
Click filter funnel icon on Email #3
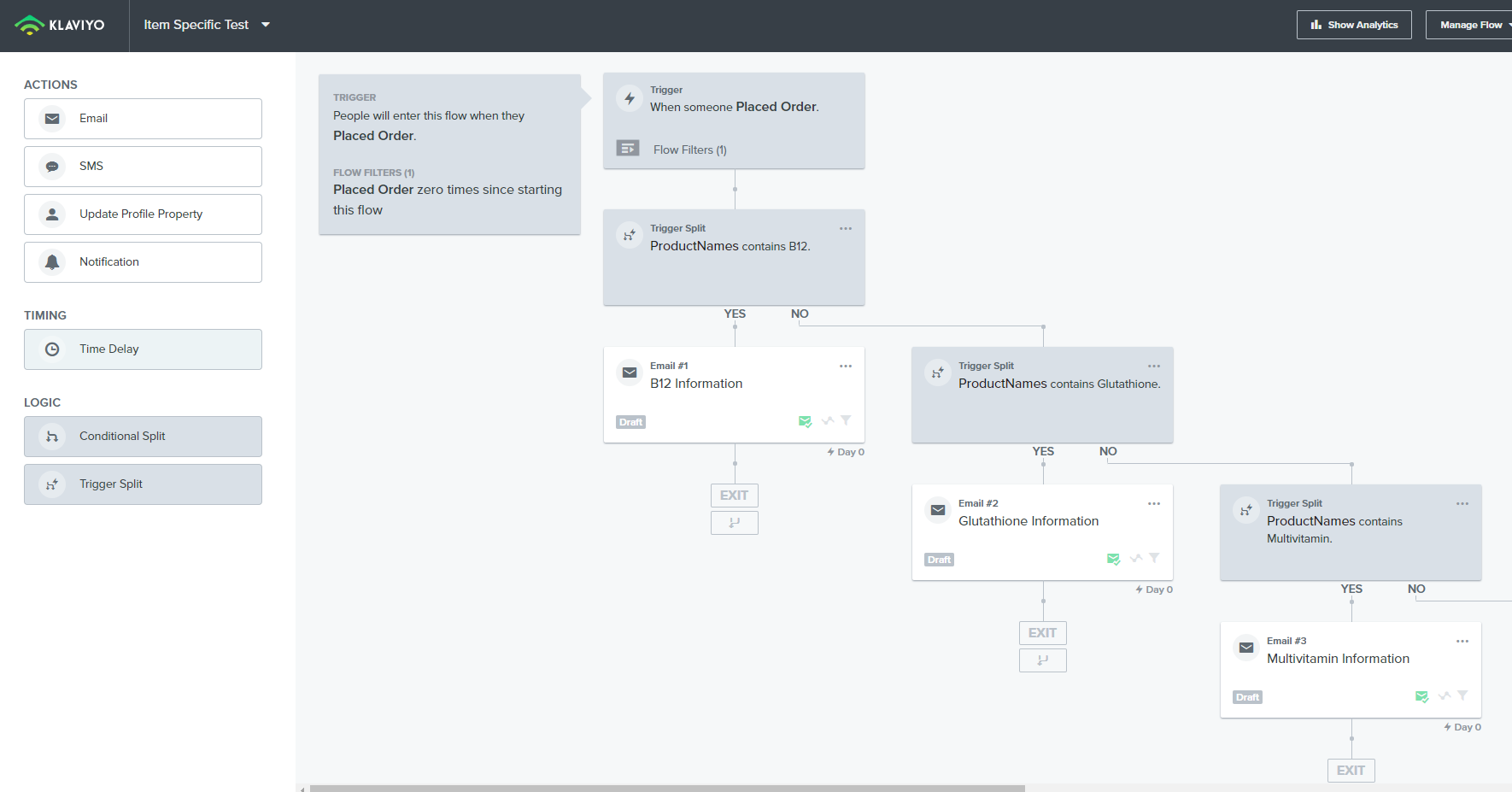click(x=1462, y=695)
